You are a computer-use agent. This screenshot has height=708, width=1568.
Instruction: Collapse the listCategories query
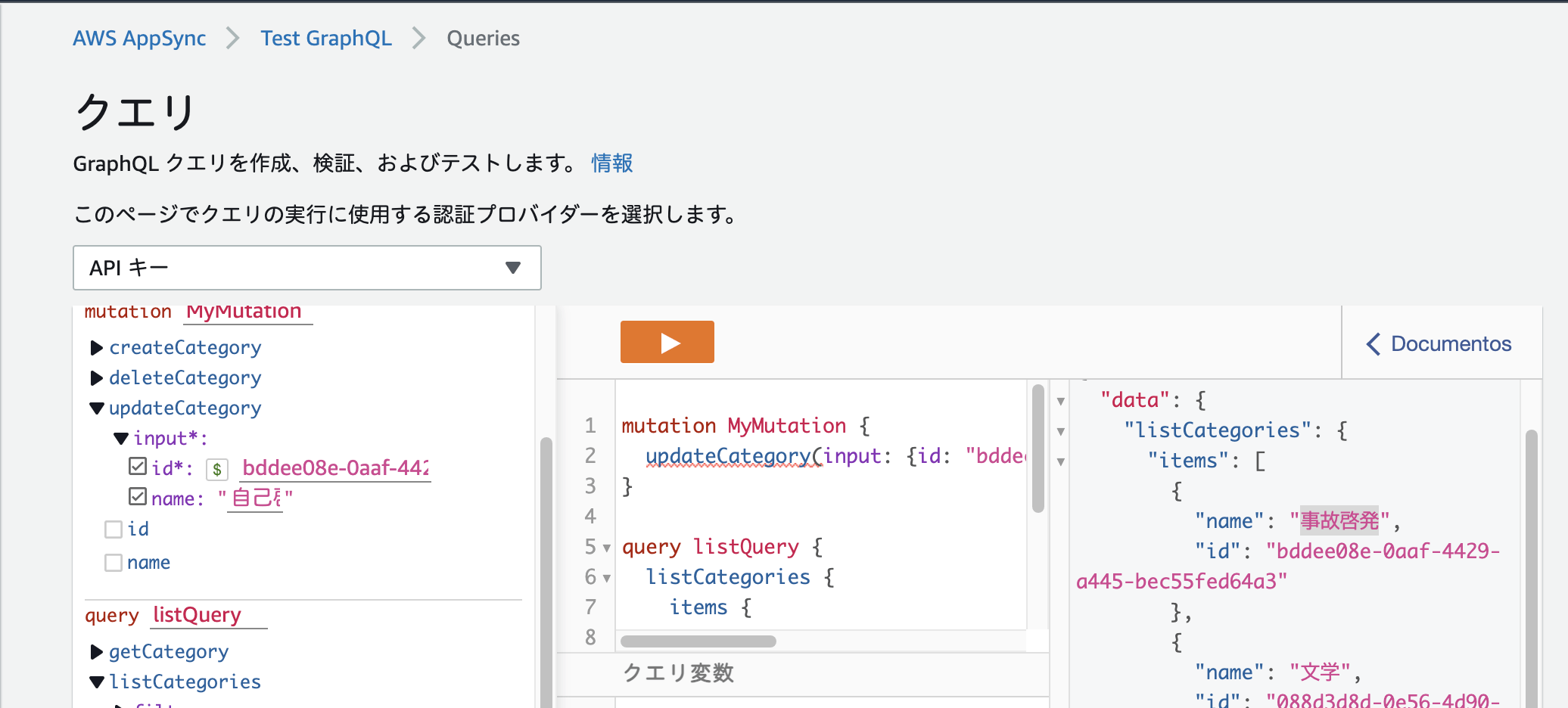pos(97,682)
